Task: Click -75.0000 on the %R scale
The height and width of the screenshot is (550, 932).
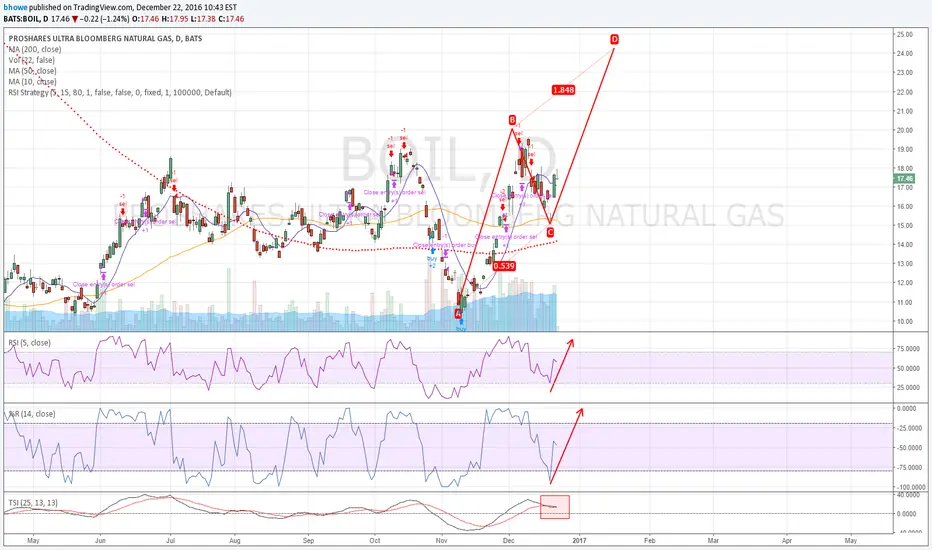Action: pos(911,468)
